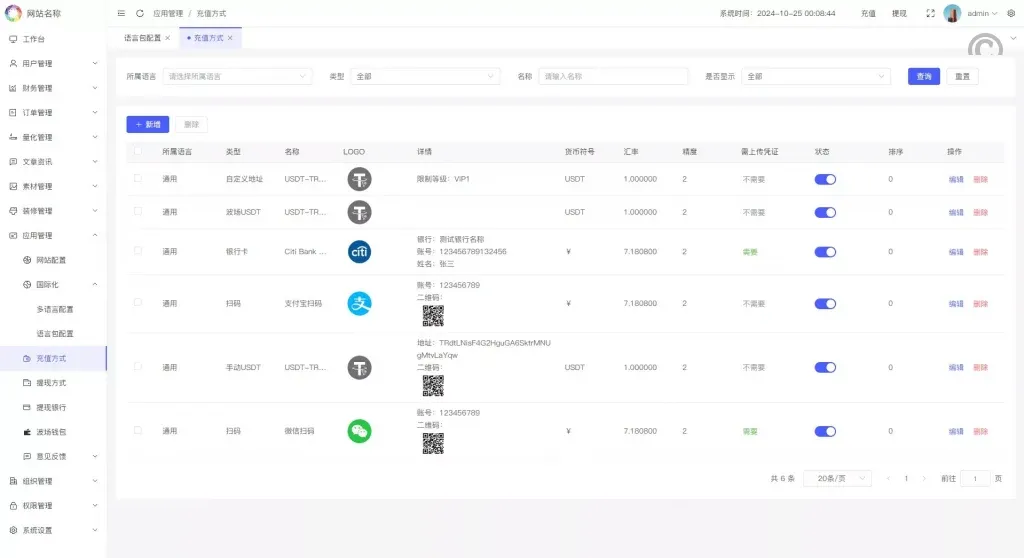This screenshot has width=1024, height=558.
Task: Click the hamburger menu collapse icon
Action: tap(121, 14)
